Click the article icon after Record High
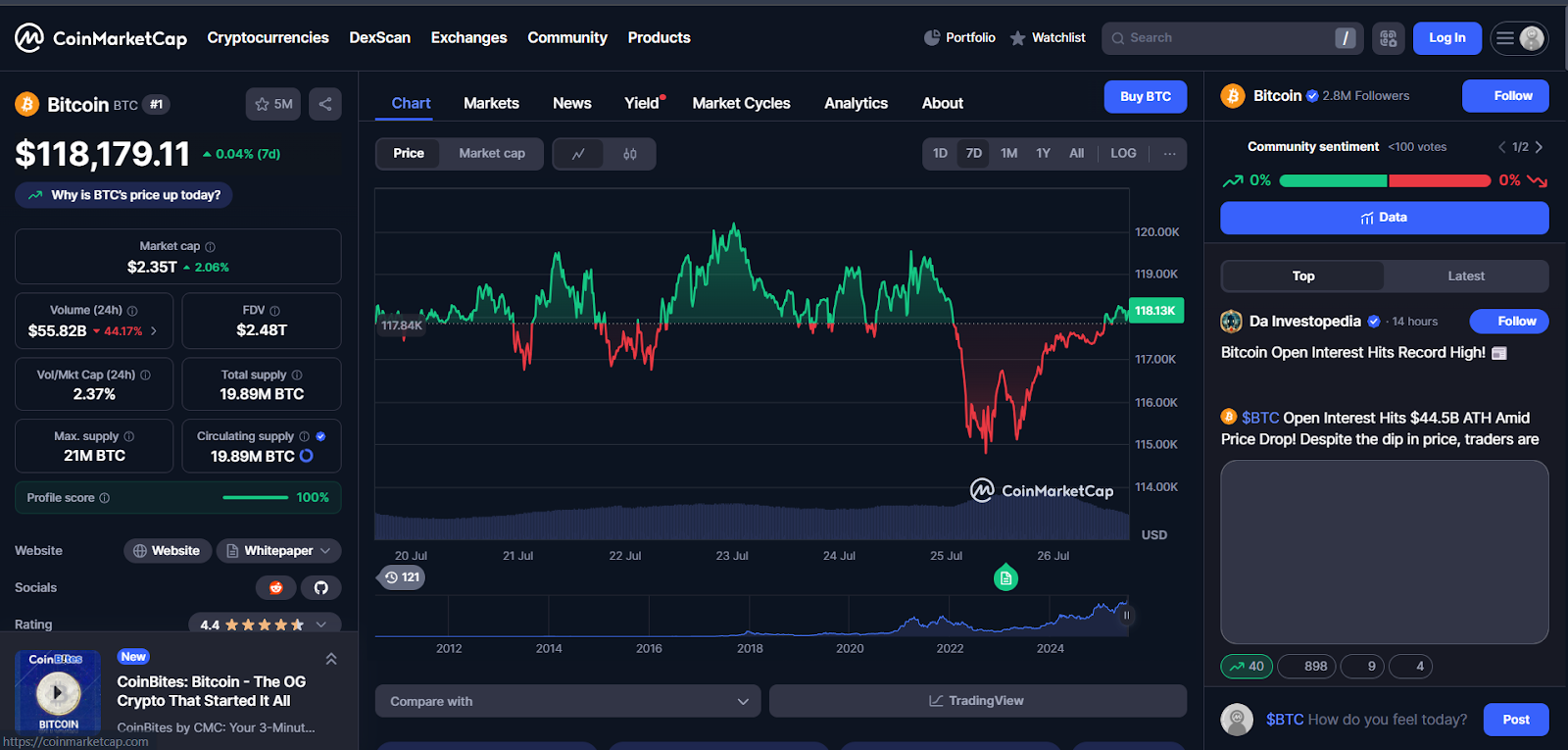 pos(1498,353)
